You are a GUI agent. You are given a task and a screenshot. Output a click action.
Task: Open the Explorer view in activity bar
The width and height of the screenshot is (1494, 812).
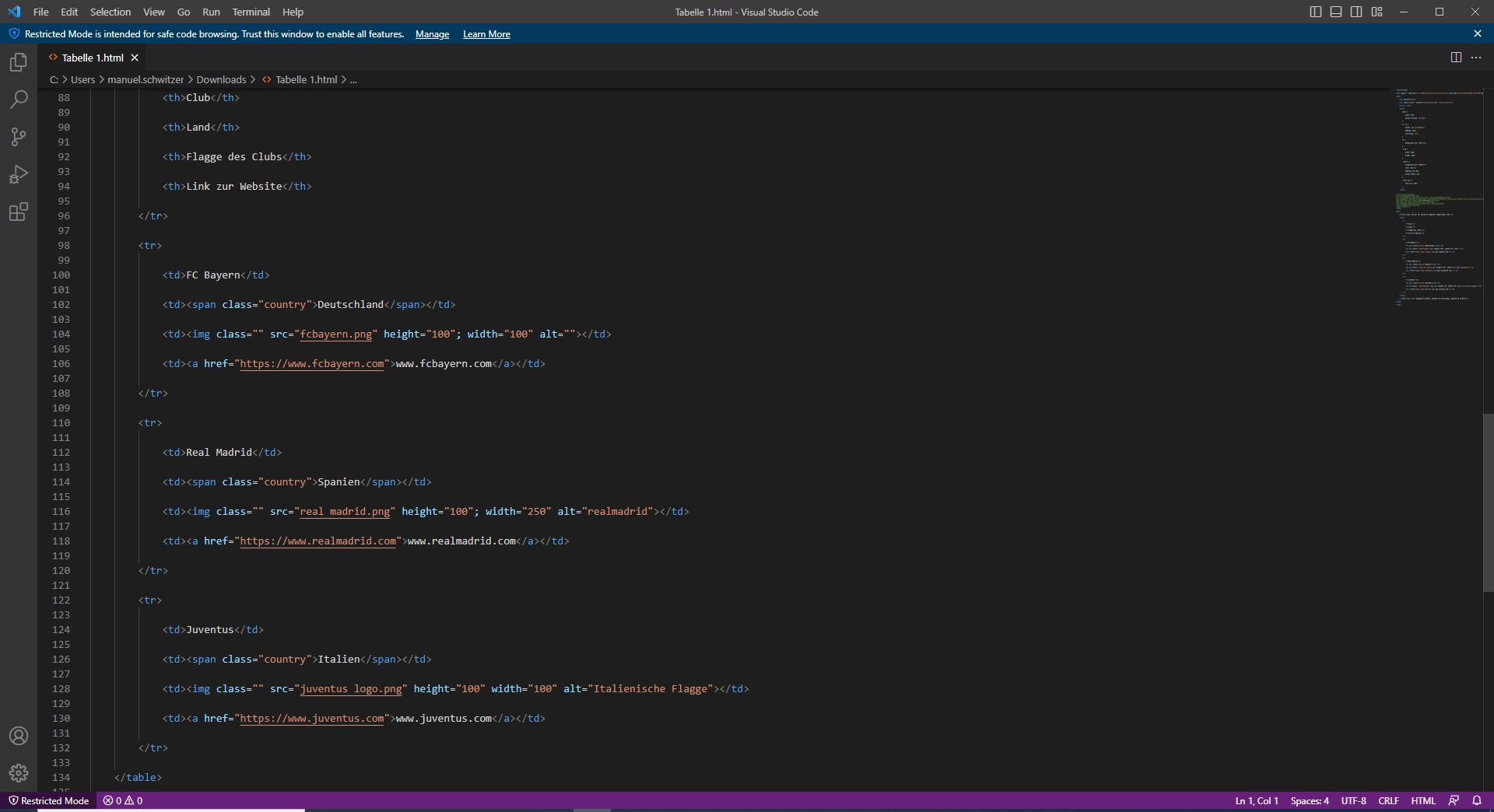pyautogui.click(x=19, y=62)
